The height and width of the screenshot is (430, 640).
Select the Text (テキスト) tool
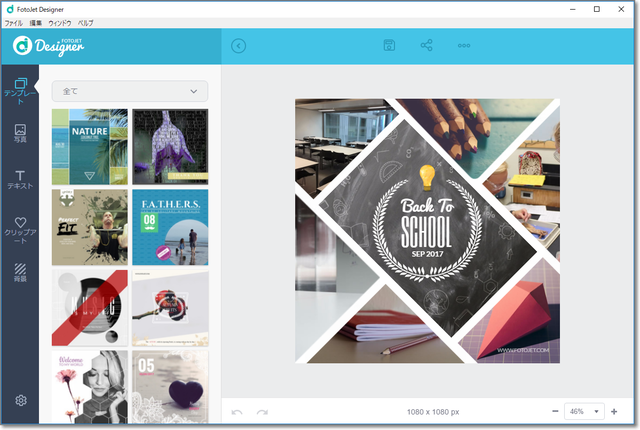tap(20, 180)
